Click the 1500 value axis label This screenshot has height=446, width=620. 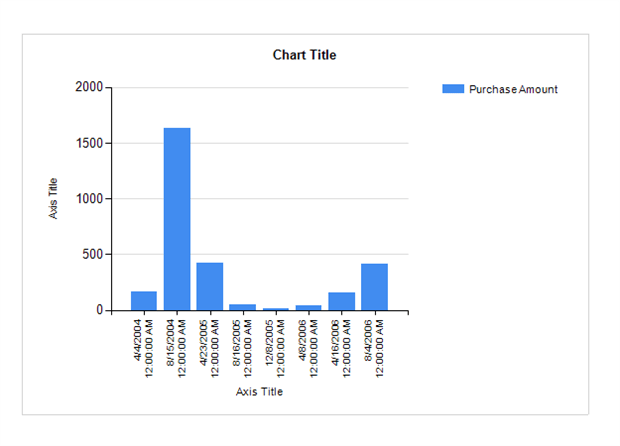pos(89,143)
